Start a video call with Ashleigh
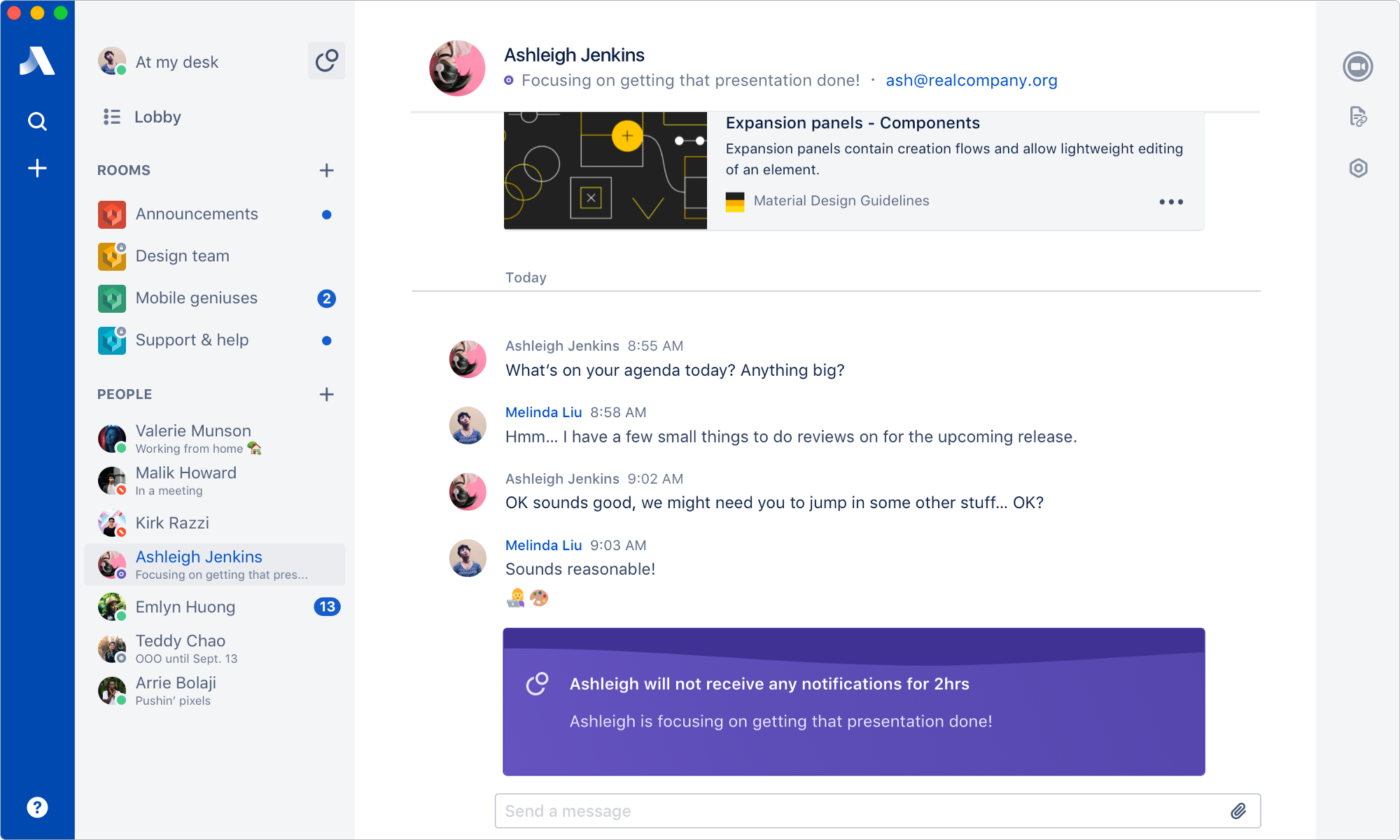 coord(1357,66)
